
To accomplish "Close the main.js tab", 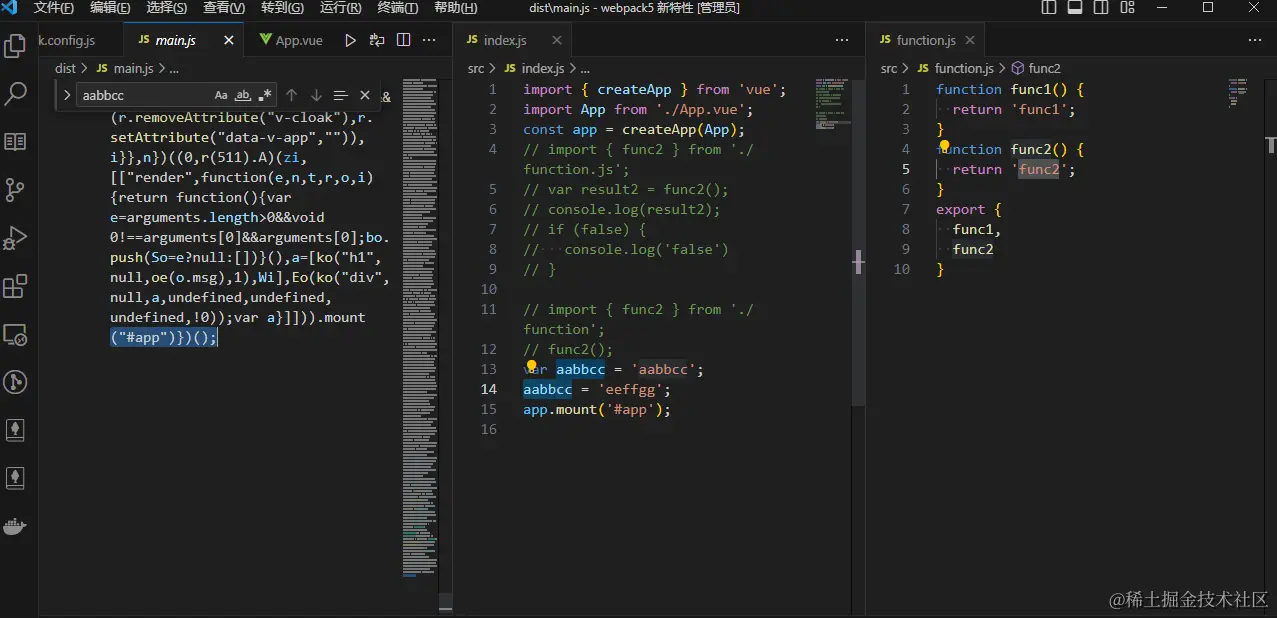I will click(x=228, y=41).
